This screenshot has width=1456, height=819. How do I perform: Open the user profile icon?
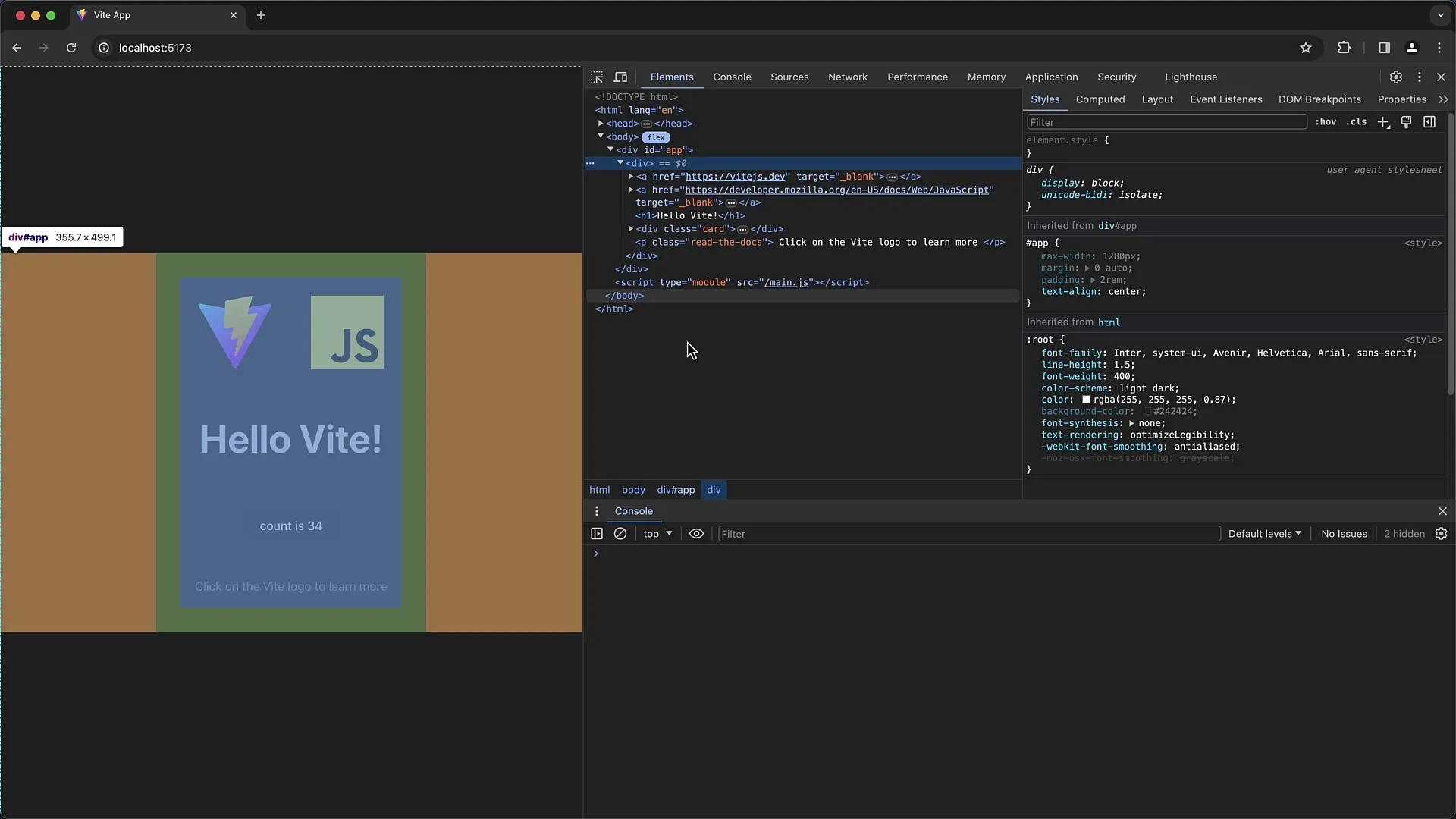click(1411, 48)
